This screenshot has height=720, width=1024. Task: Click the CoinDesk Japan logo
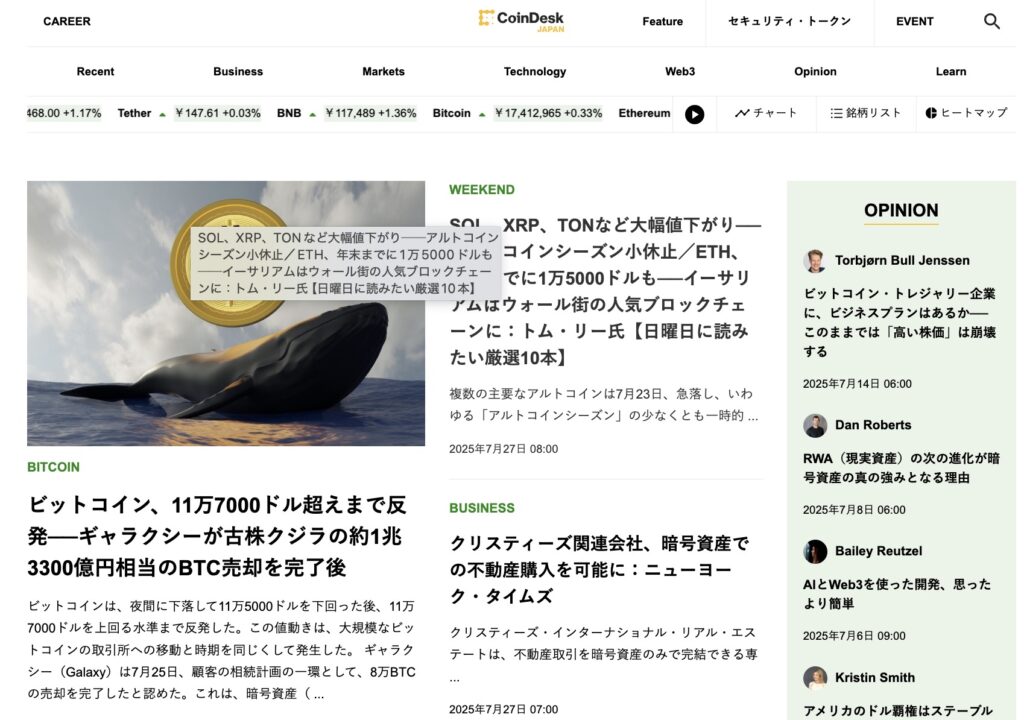(x=520, y=21)
